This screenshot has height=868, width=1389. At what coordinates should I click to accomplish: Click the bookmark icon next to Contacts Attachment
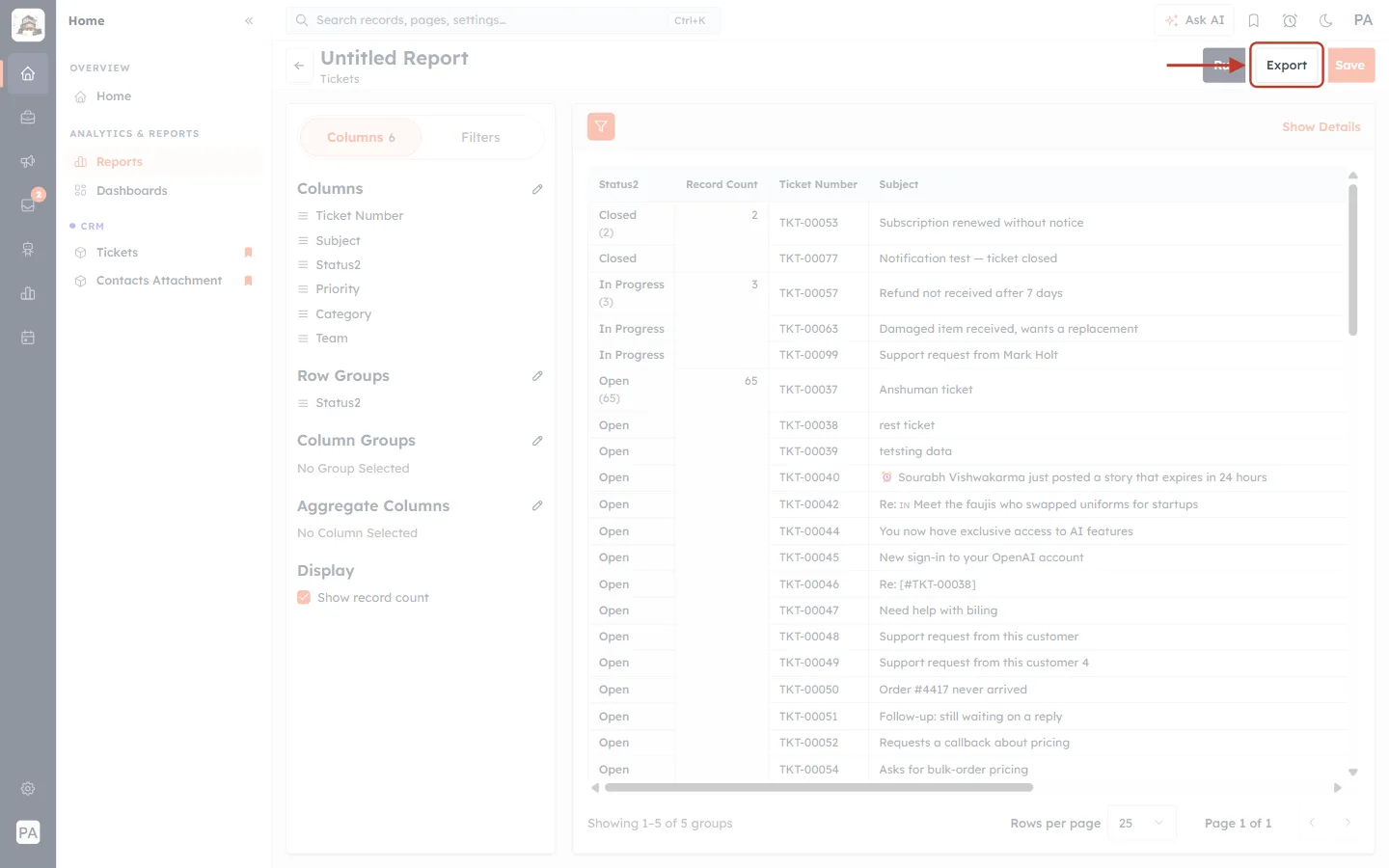point(248,281)
